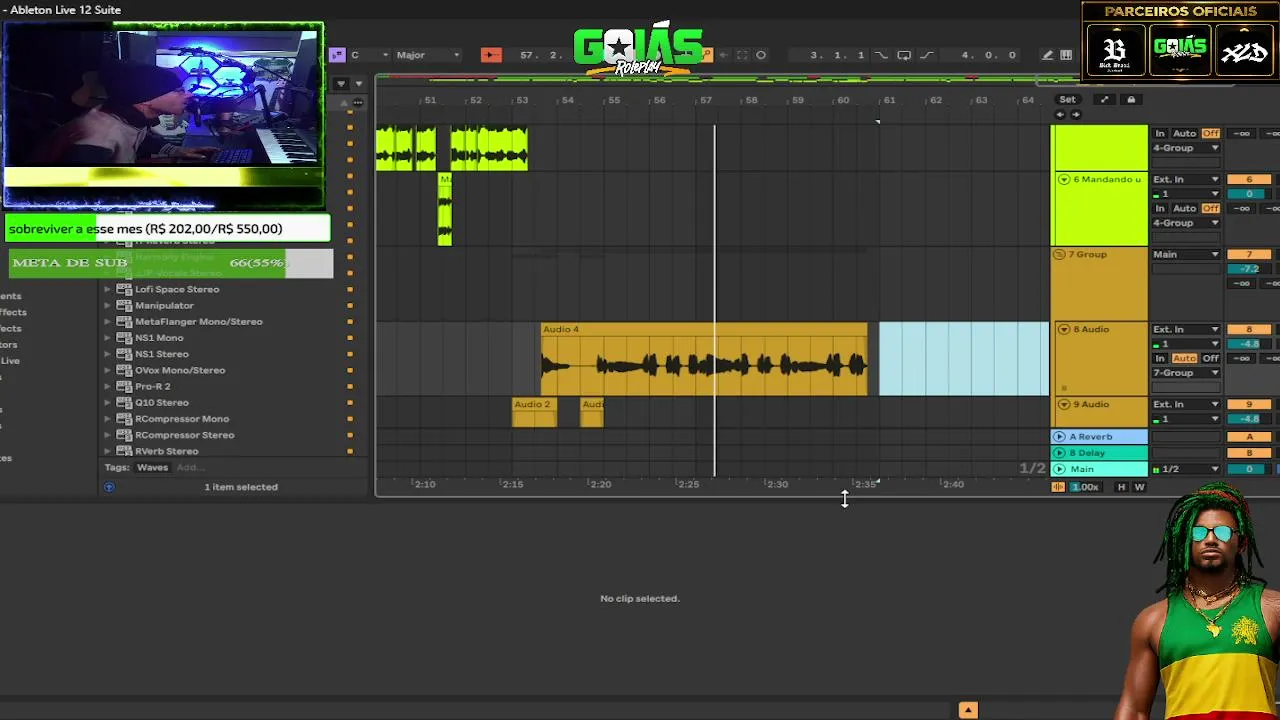
Task: Toggle the capture MIDI square-brackets icon
Action: tap(742, 55)
